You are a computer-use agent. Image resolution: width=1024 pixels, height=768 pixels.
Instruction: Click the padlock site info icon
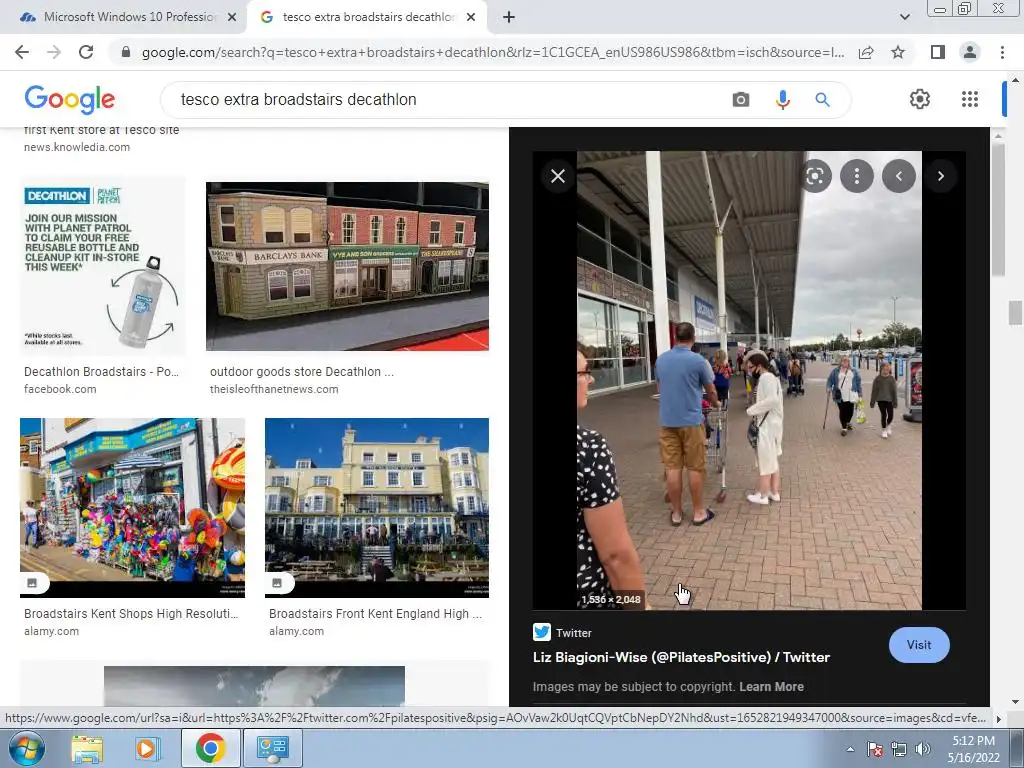[127, 52]
